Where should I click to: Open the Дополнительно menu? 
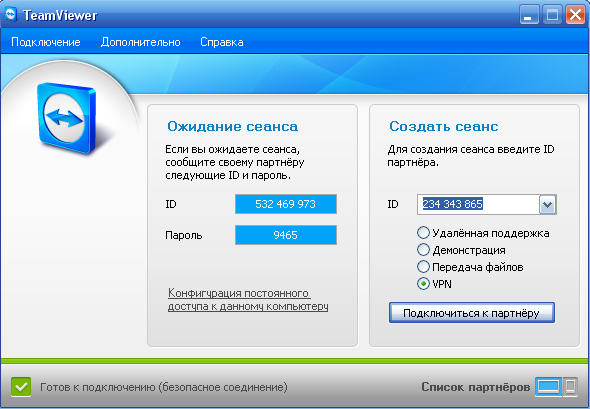pyautogui.click(x=141, y=42)
